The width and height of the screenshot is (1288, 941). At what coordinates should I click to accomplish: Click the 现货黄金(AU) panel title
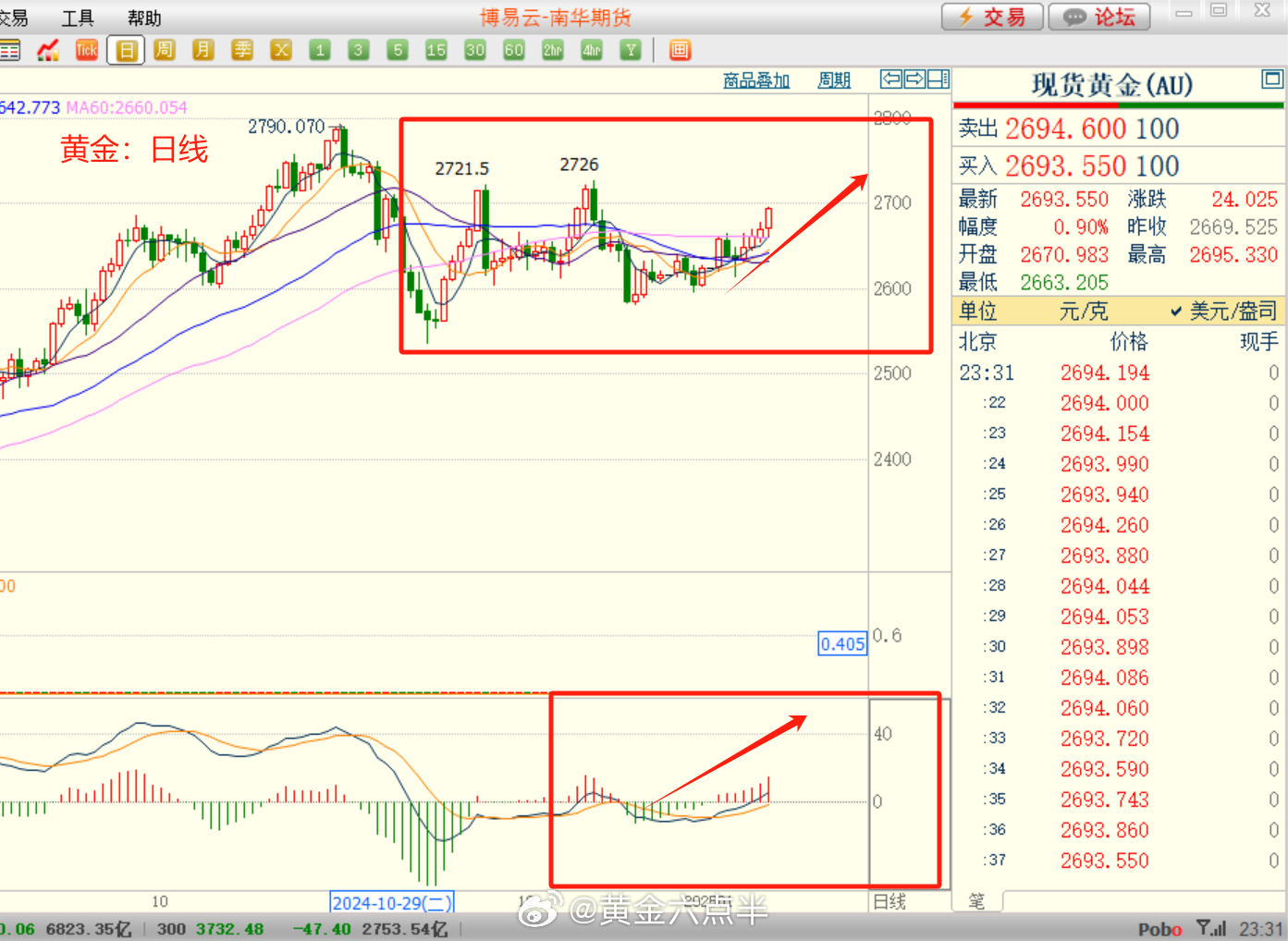click(1112, 85)
